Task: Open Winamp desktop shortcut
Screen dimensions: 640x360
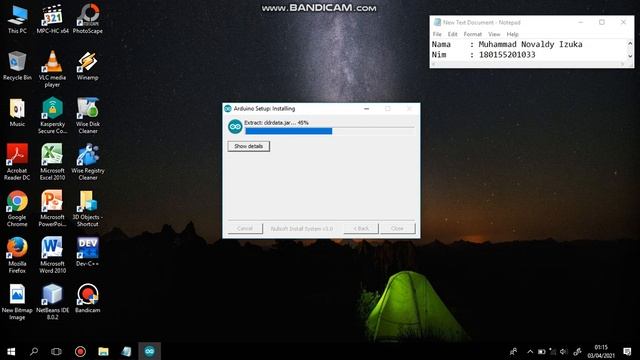Action: coord(87,66)
